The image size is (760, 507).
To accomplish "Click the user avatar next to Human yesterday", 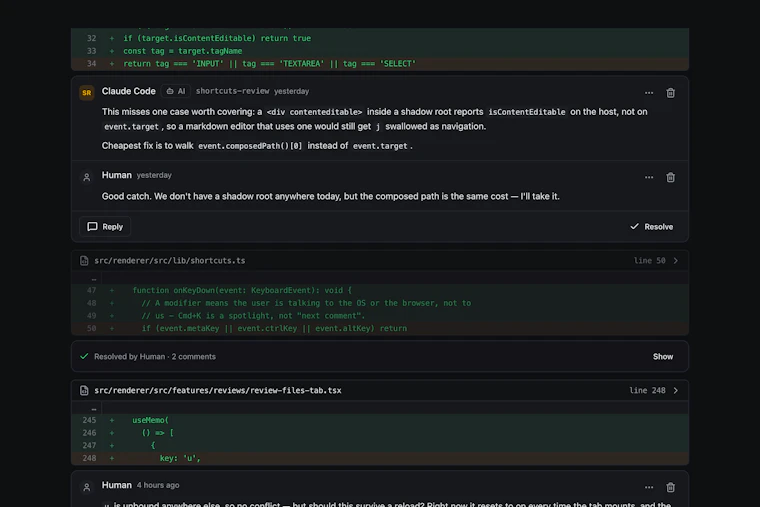I will pyautogui.click(x=87, y=177).
